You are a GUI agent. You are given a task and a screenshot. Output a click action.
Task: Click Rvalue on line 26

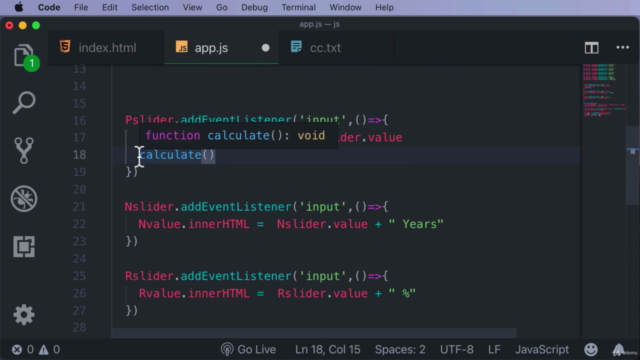(159, 293)
